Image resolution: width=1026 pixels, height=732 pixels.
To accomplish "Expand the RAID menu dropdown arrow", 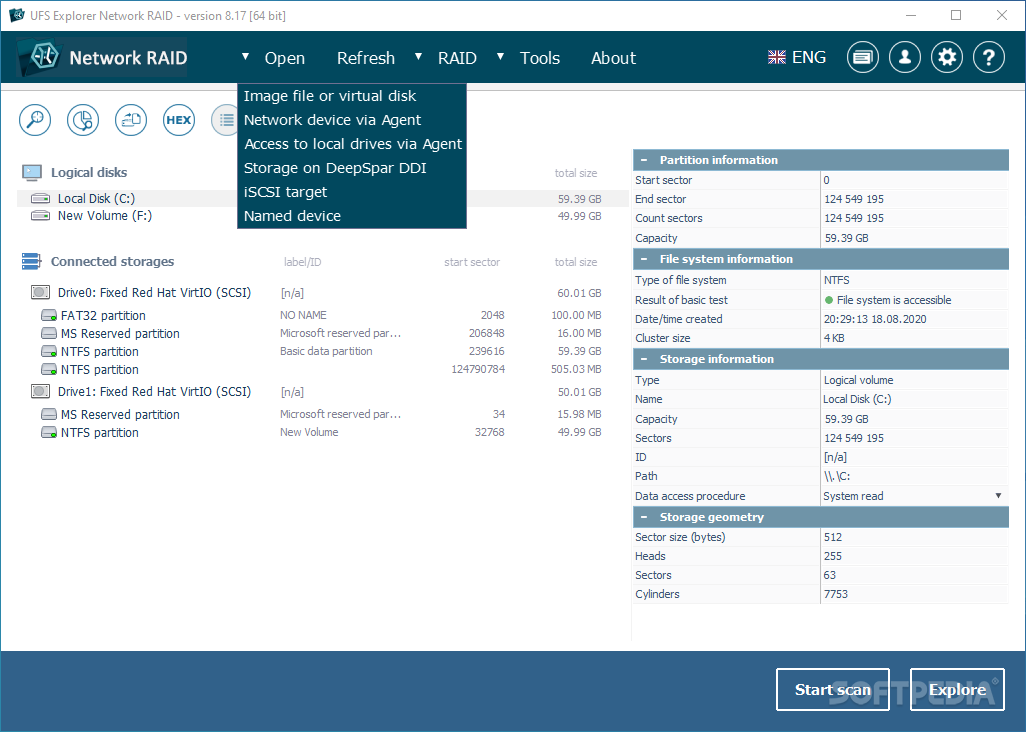I will 419,57.
